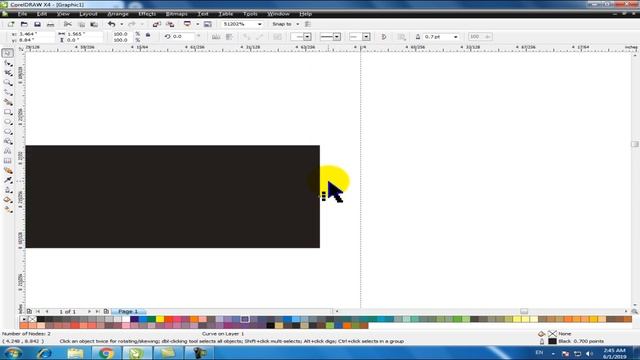Viewport: 640px width, 360px height.
Task: Select the Interactive Blend tool
Action: (8, 171)
